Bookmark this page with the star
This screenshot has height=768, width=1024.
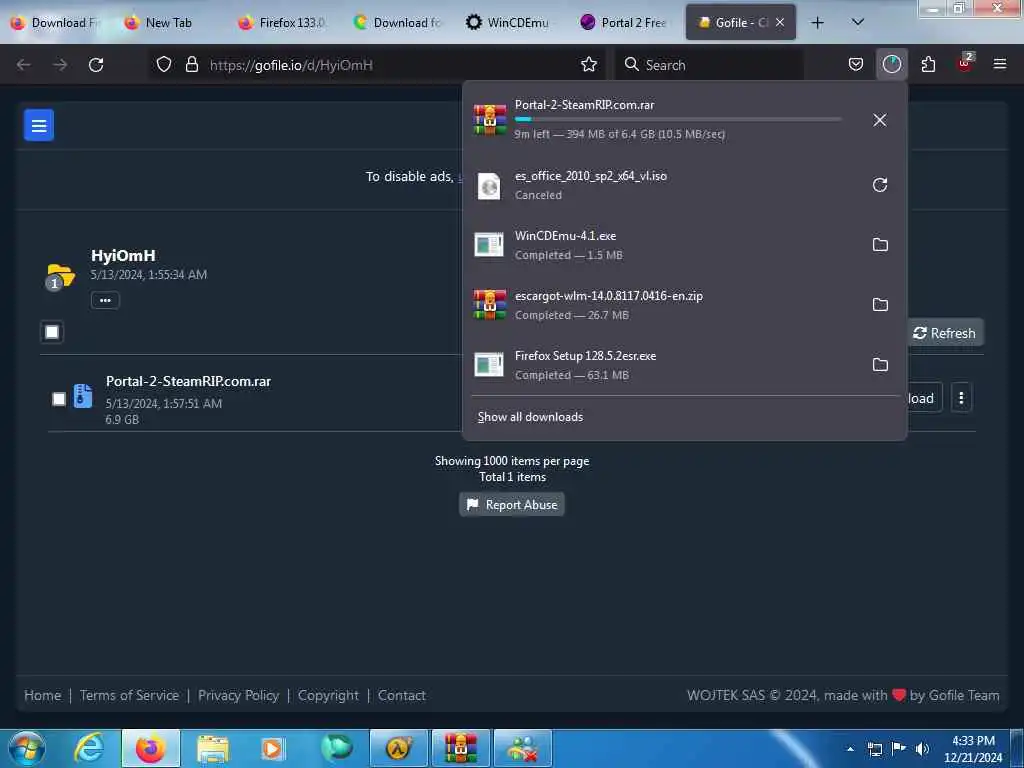pos(588,64)
